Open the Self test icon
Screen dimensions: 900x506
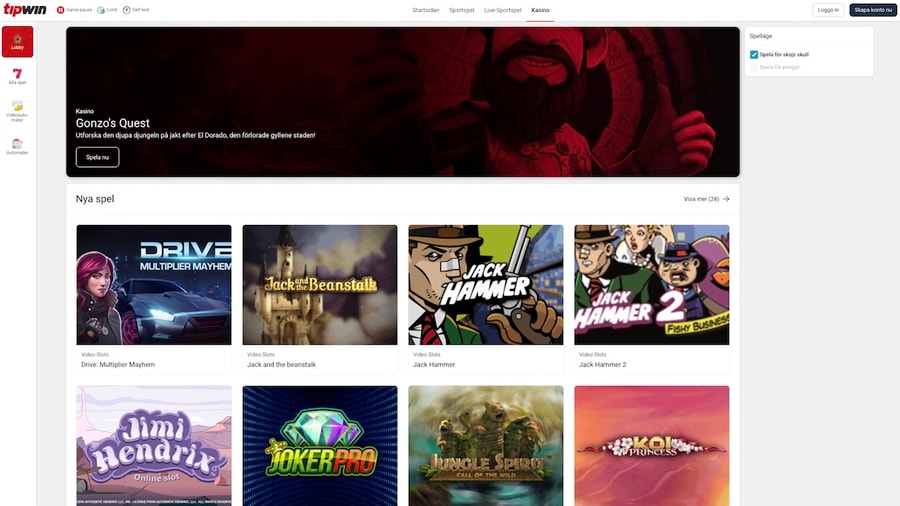(x=128, y=10)
